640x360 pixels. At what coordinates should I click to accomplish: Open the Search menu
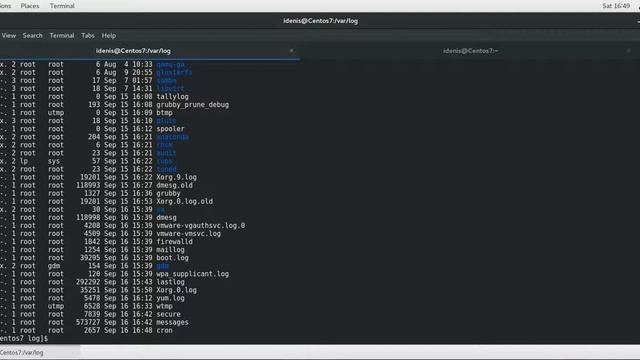pos(33,36)
